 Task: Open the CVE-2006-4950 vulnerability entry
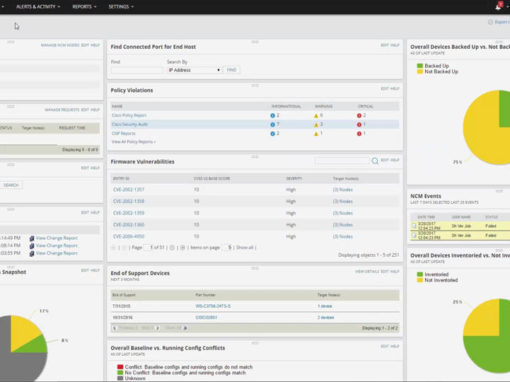pos(129,236)
